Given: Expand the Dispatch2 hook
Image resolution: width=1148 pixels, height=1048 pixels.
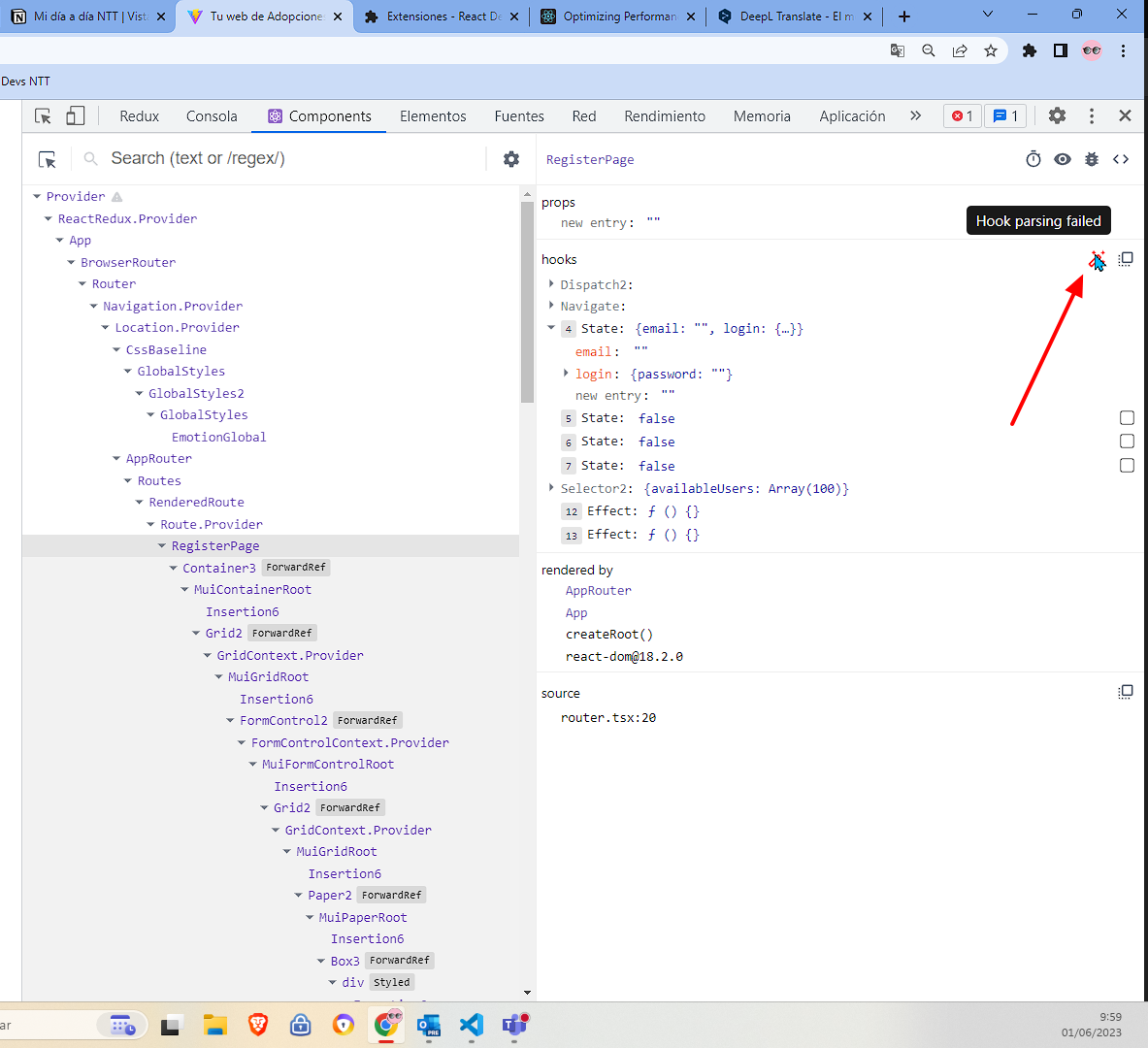Looking at the screenshot, I should pos(551,283).
